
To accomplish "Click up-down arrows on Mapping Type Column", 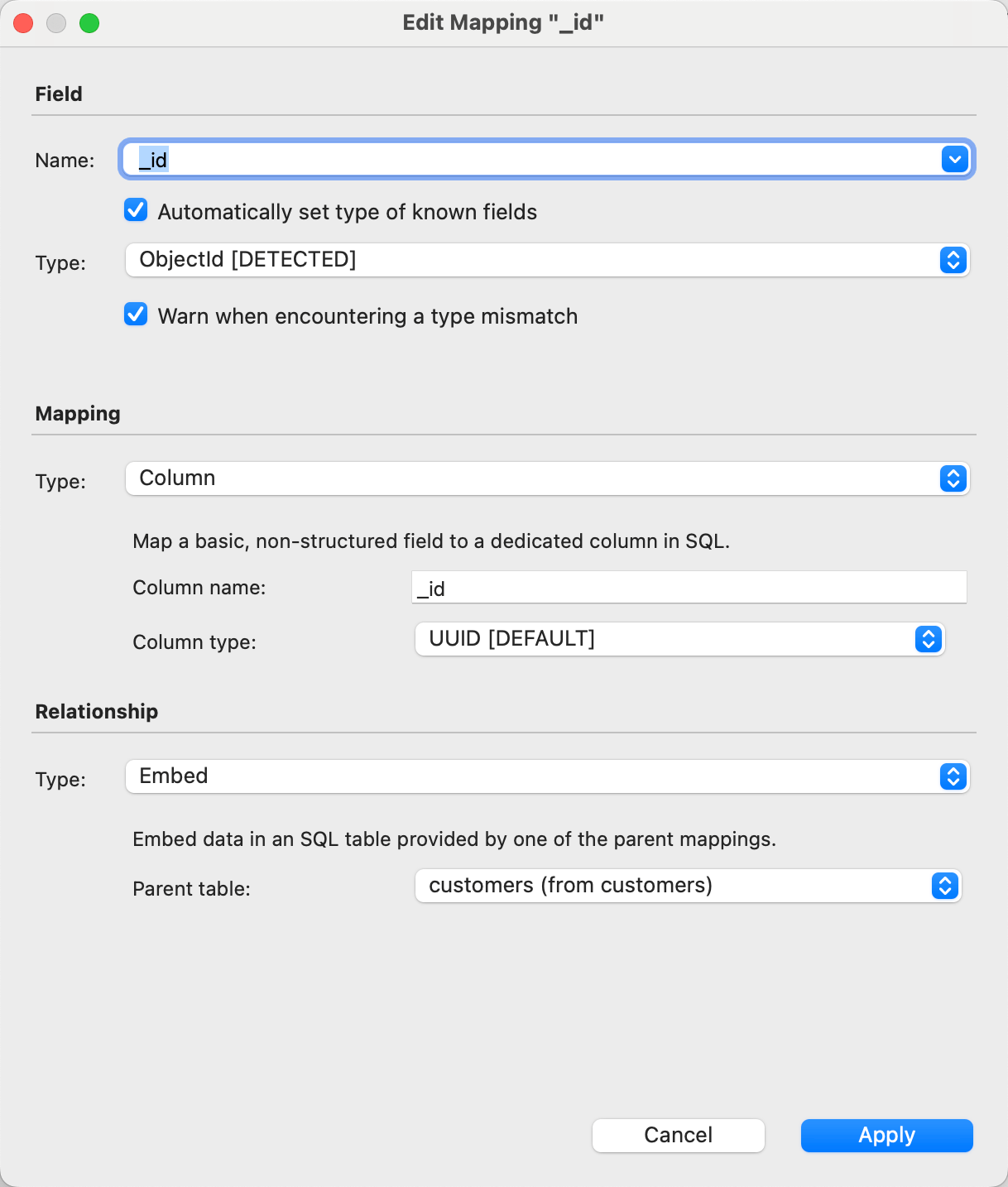I will coord(953,478).
